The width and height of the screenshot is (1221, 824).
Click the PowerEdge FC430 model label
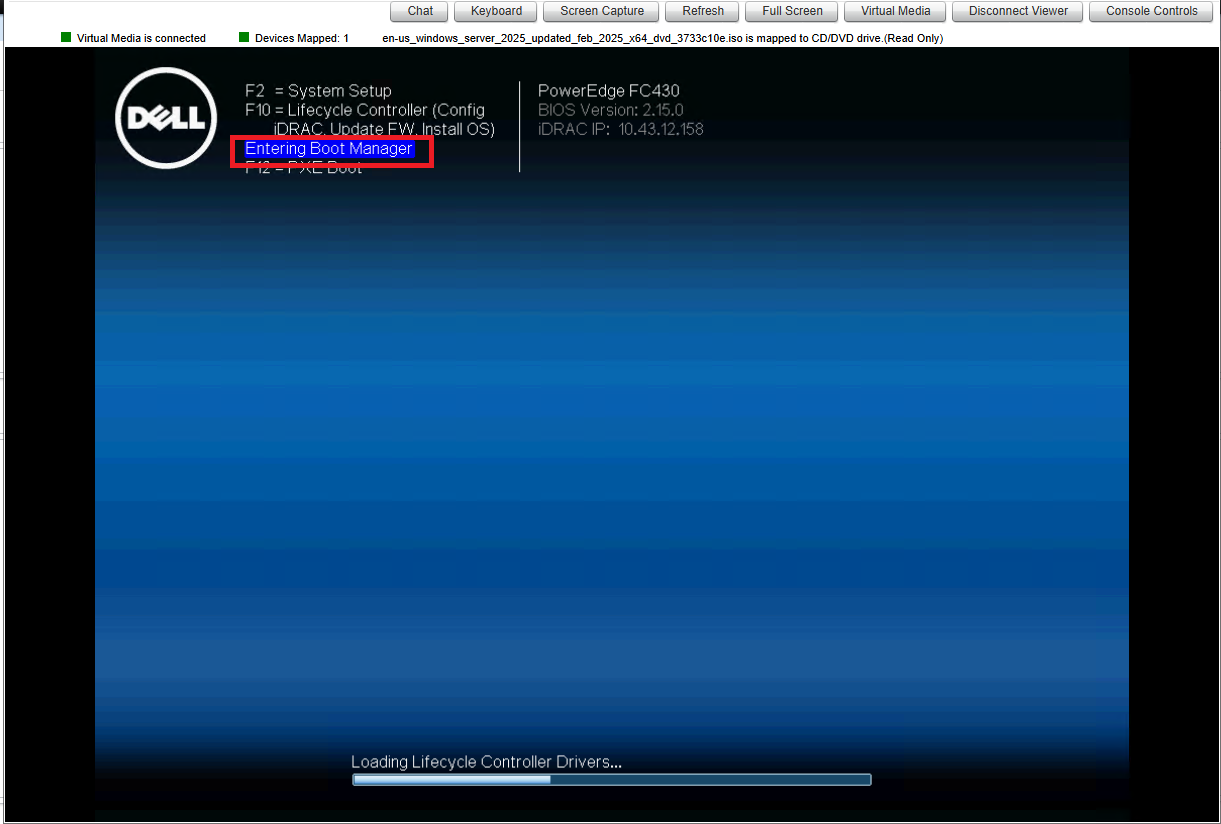[608, 91]
